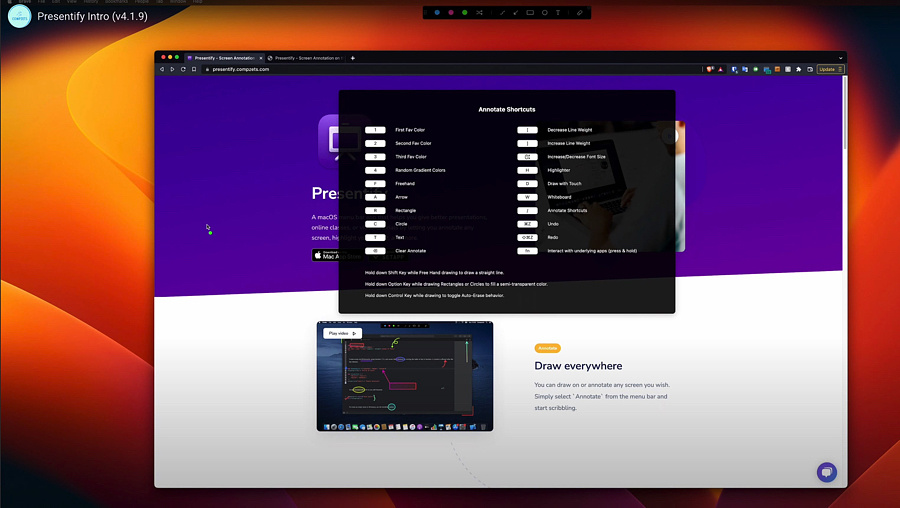Go forward in the browser
Screen dimensions: 900x508
[172, 69]
